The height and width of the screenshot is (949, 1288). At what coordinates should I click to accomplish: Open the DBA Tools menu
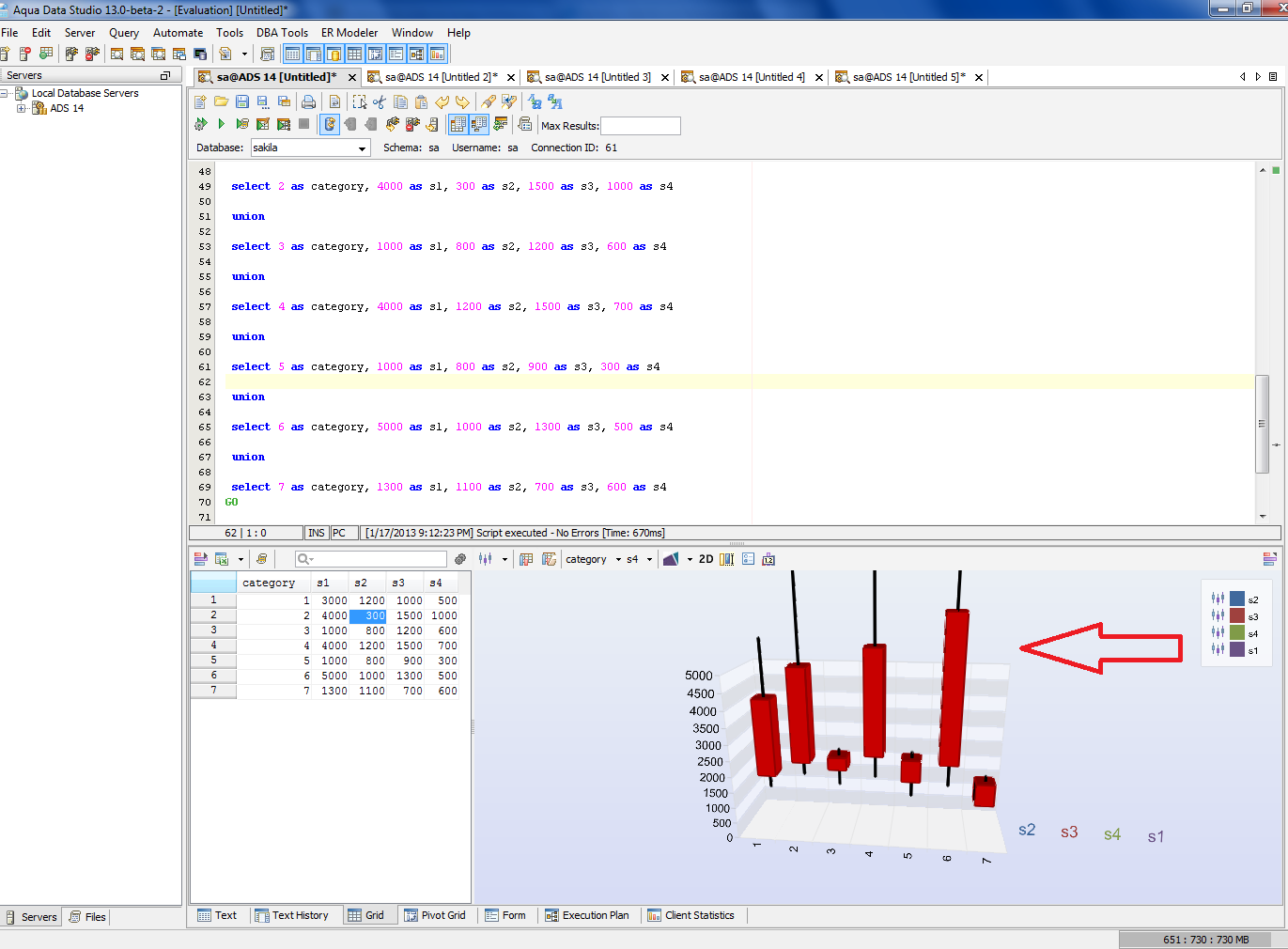[282, 32]
